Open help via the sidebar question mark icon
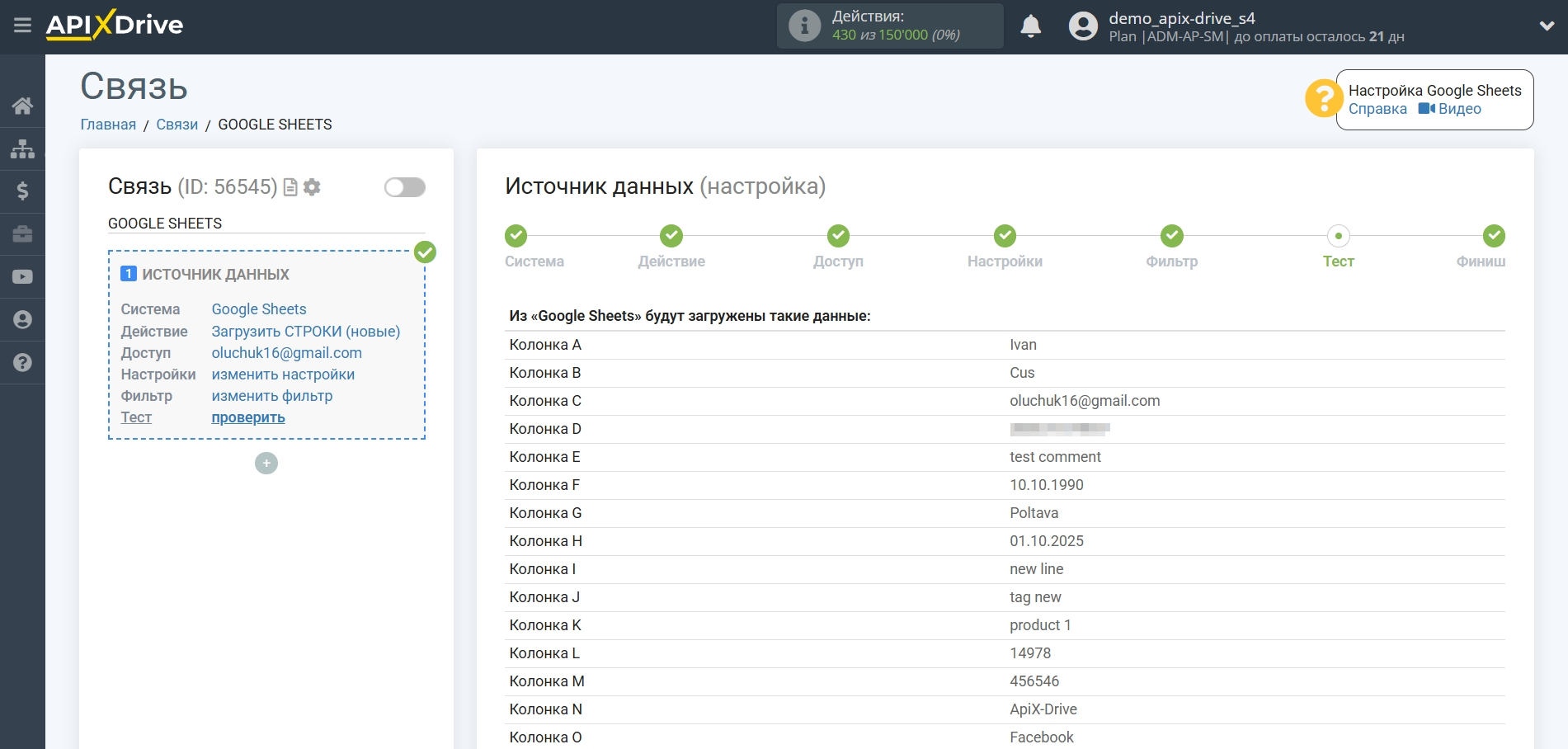The image size is (1568, 749). pos(22,362)
